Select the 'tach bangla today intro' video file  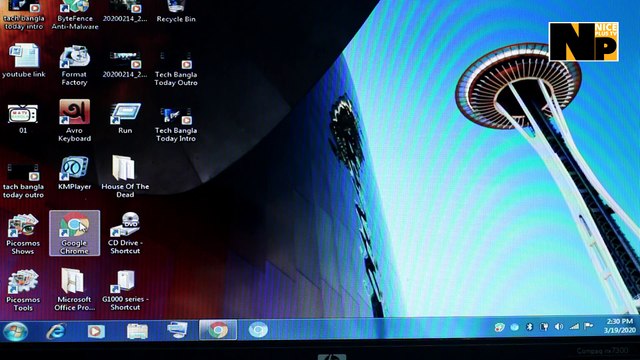point(24,15)
